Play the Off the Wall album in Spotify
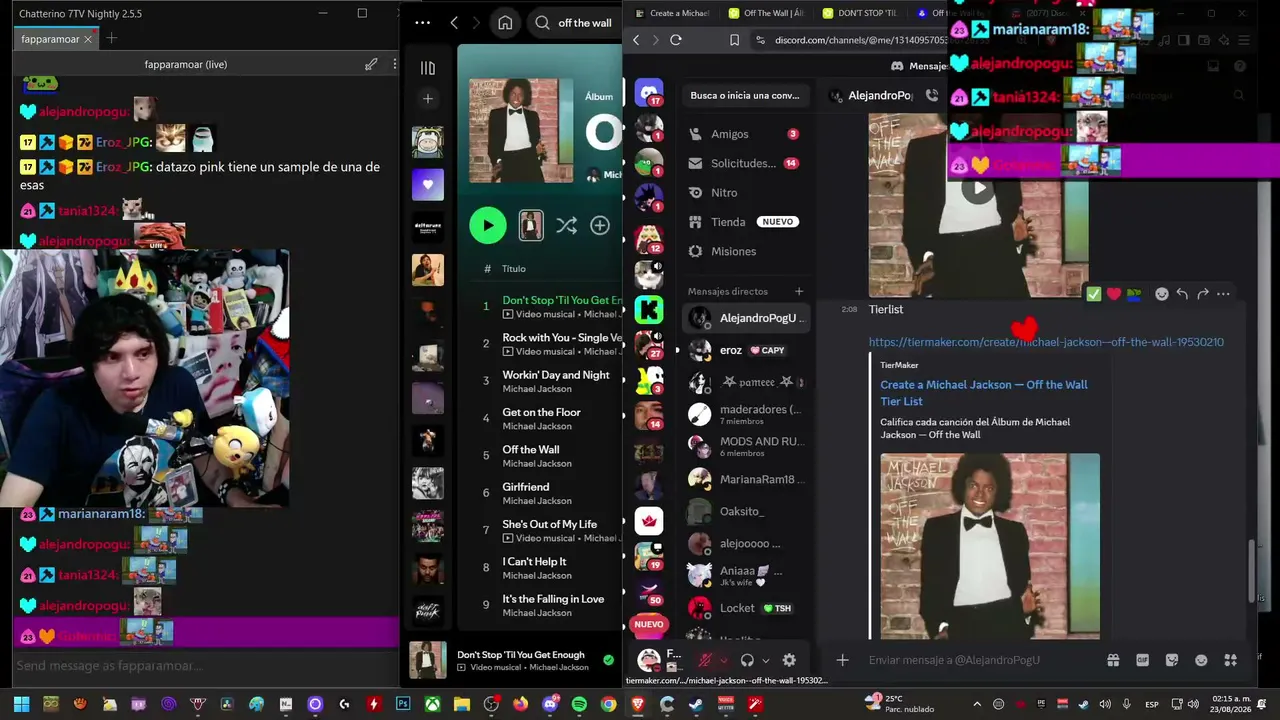Screen dimensions: 1280x720 (488, 226)
